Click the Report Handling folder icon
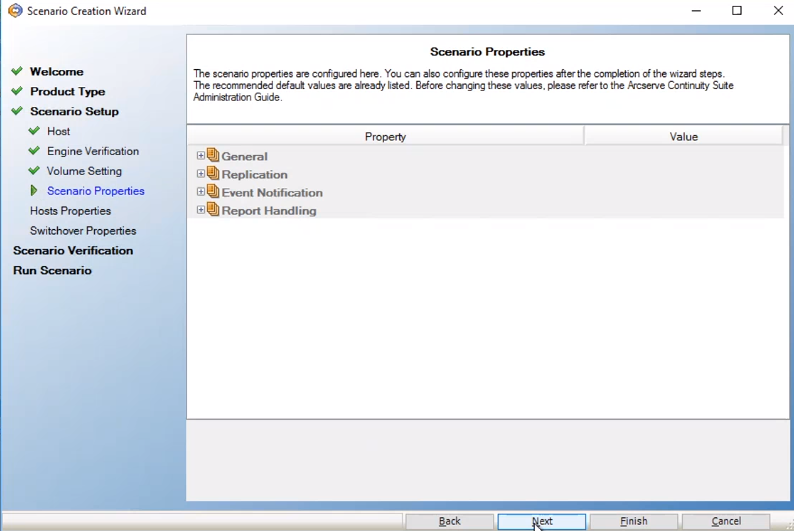Screen dimensions: 794x531 point(213,210)
